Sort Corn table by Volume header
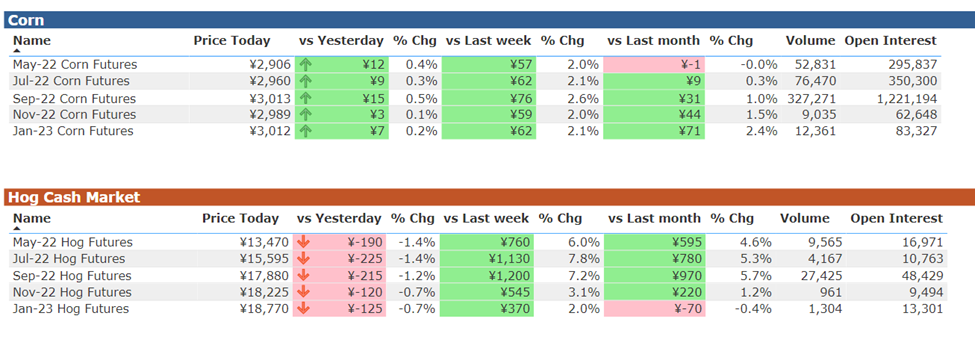 810,41
